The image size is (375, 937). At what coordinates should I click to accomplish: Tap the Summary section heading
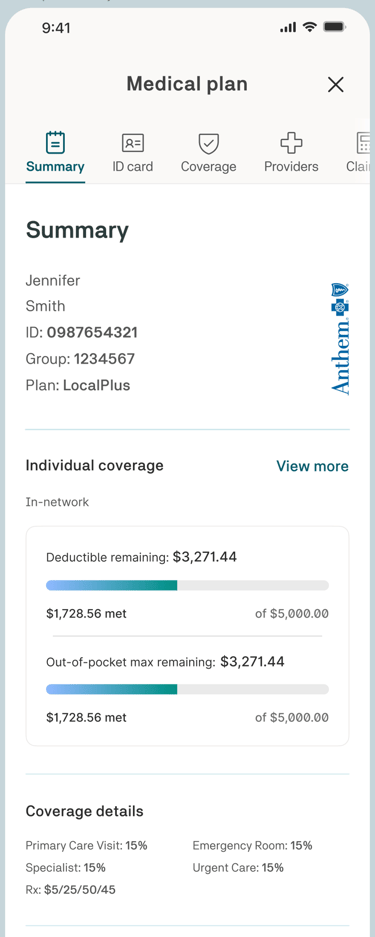tap(77, 231)
